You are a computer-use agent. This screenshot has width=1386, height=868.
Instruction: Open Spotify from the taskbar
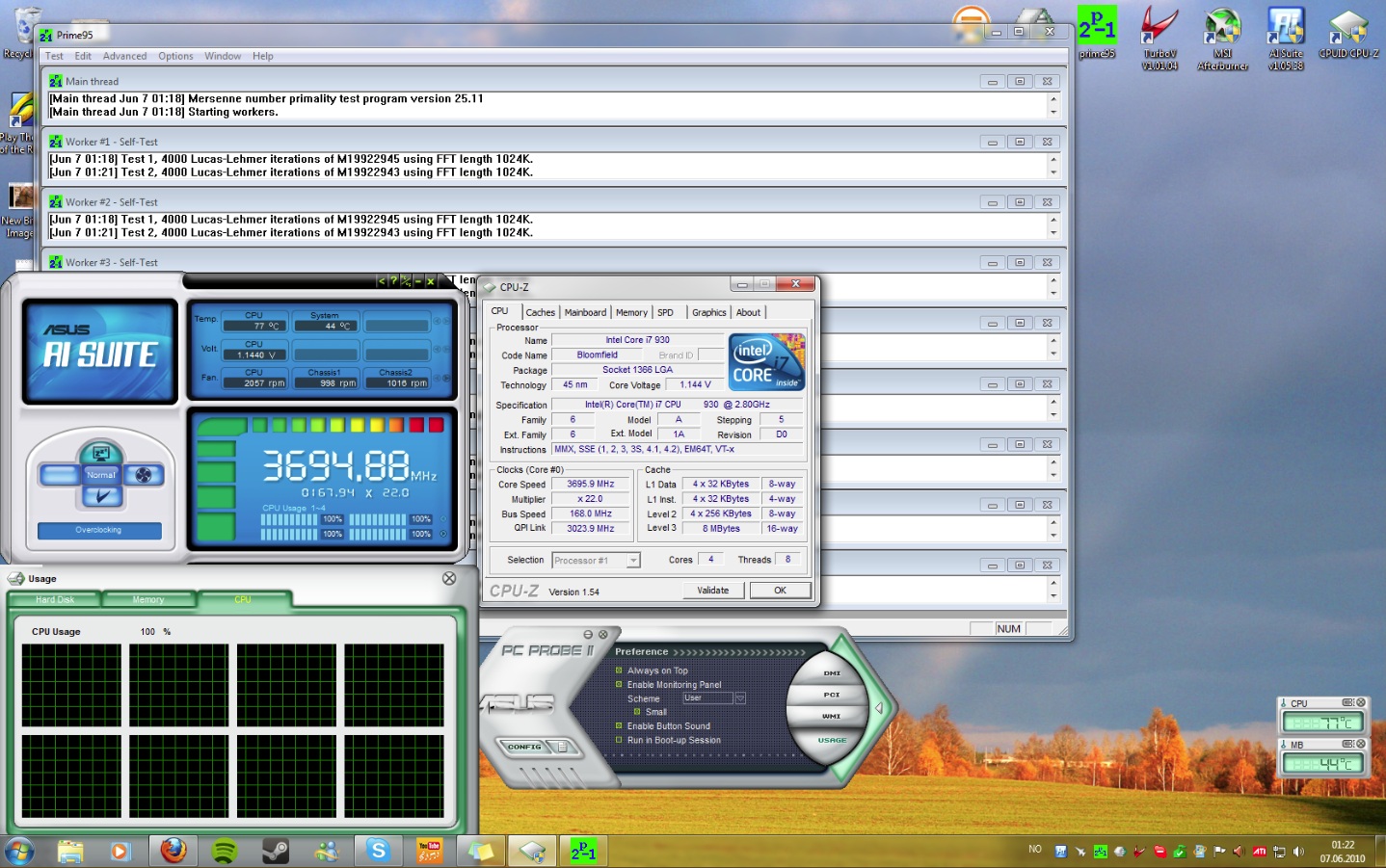[x=225, y=851]
